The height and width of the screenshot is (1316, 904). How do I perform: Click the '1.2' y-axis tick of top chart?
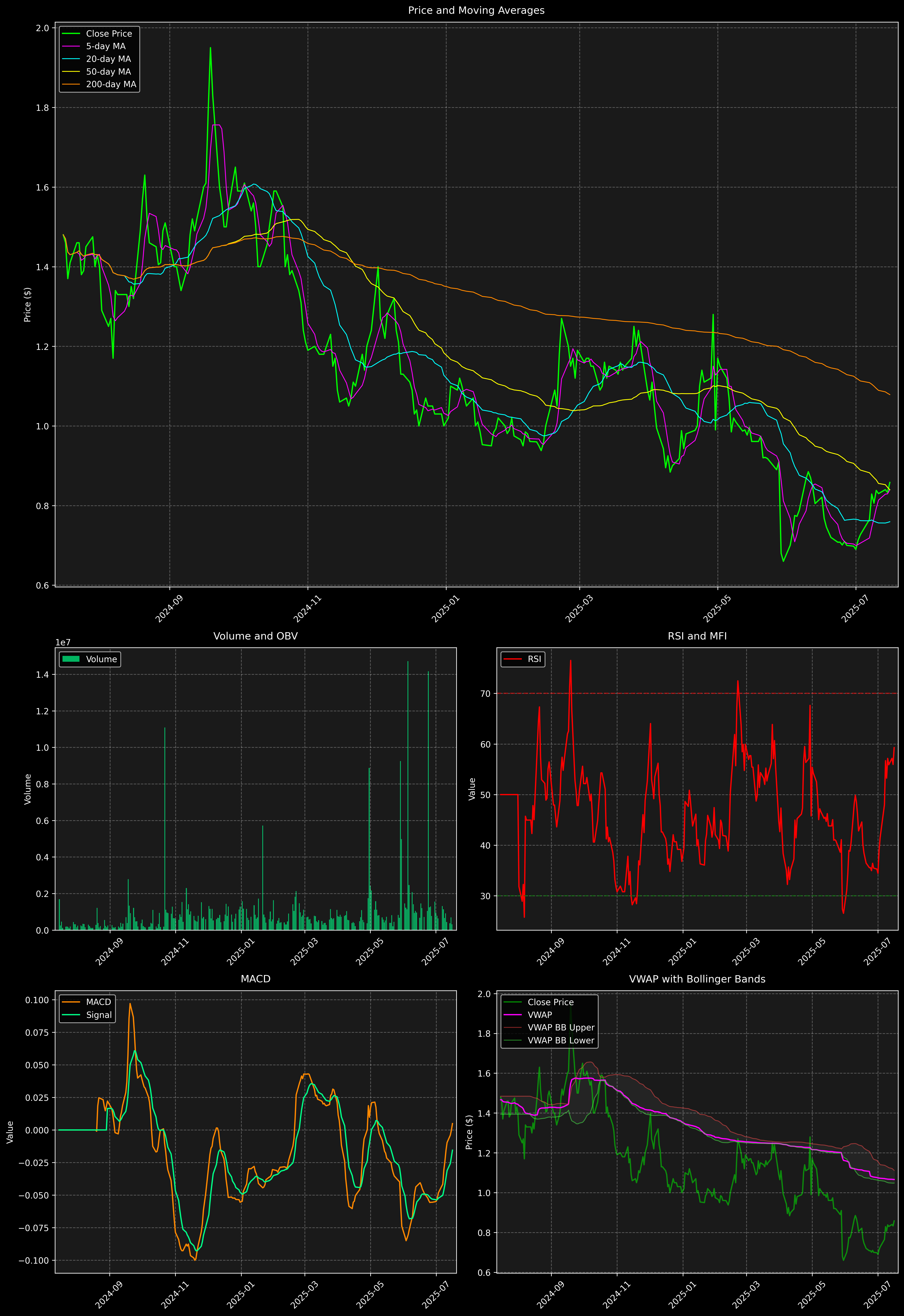tap(42, 347)
